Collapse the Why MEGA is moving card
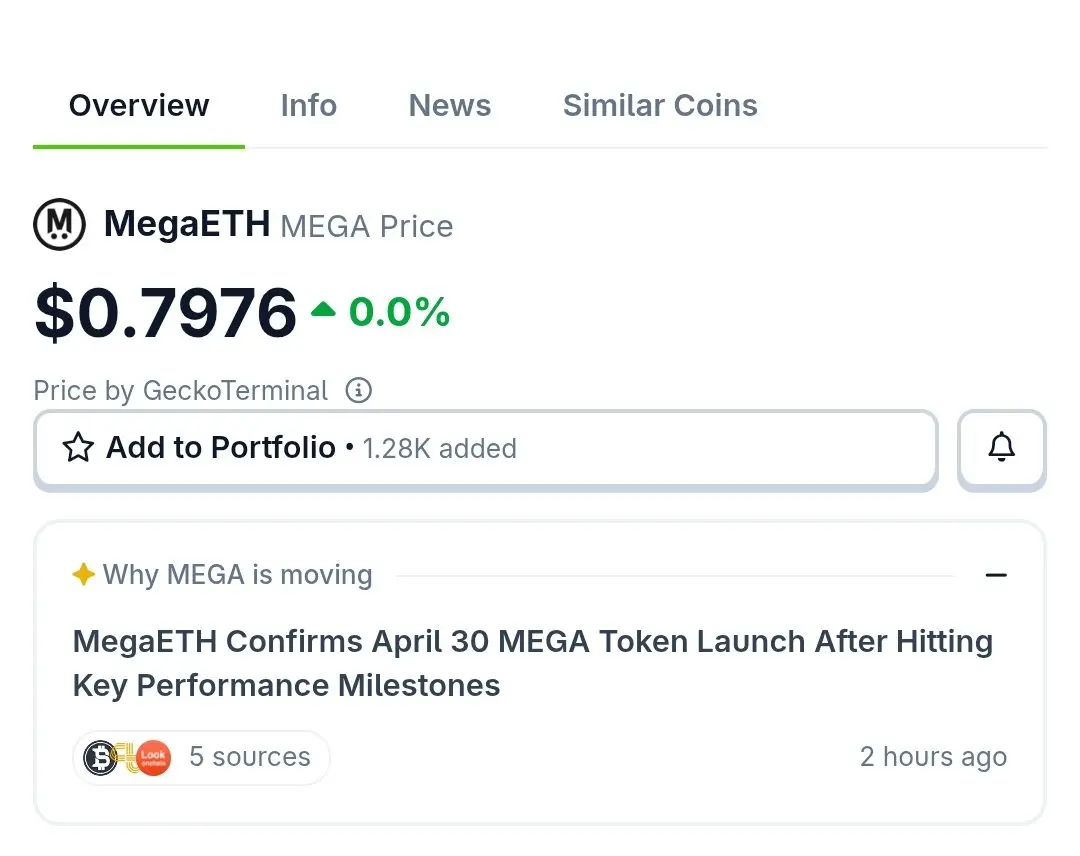1080x856 pixels. click(x=996, y=575)
